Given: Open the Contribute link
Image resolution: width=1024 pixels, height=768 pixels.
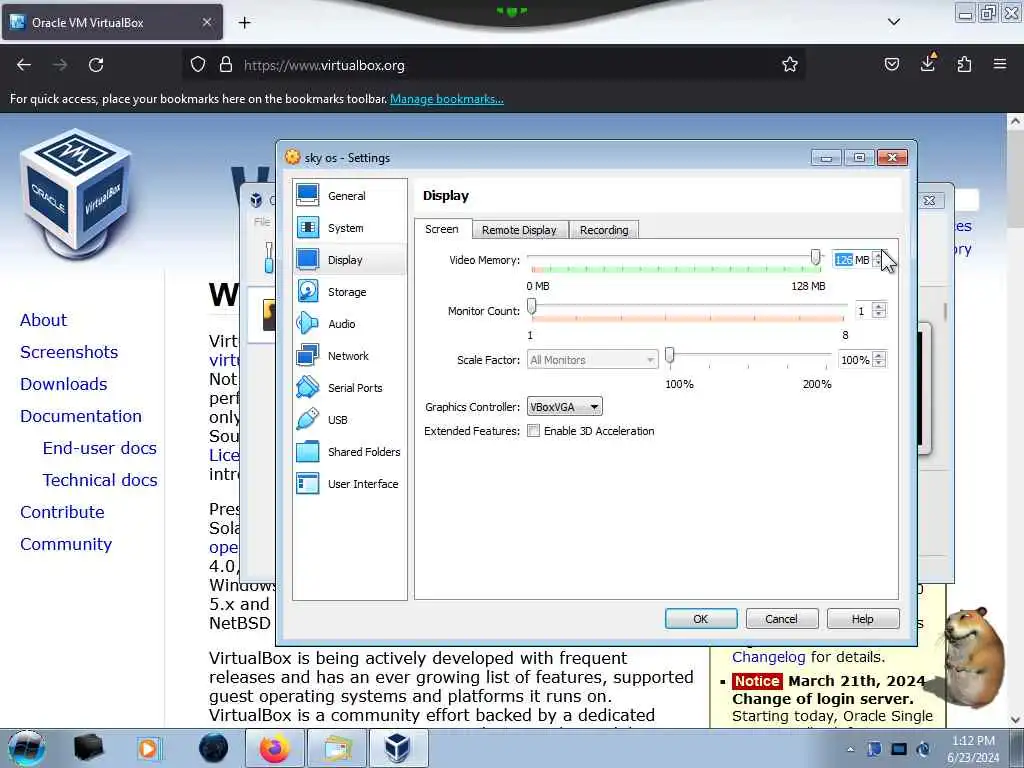Looking at the screenshot, I should click(x=62, y=512).
